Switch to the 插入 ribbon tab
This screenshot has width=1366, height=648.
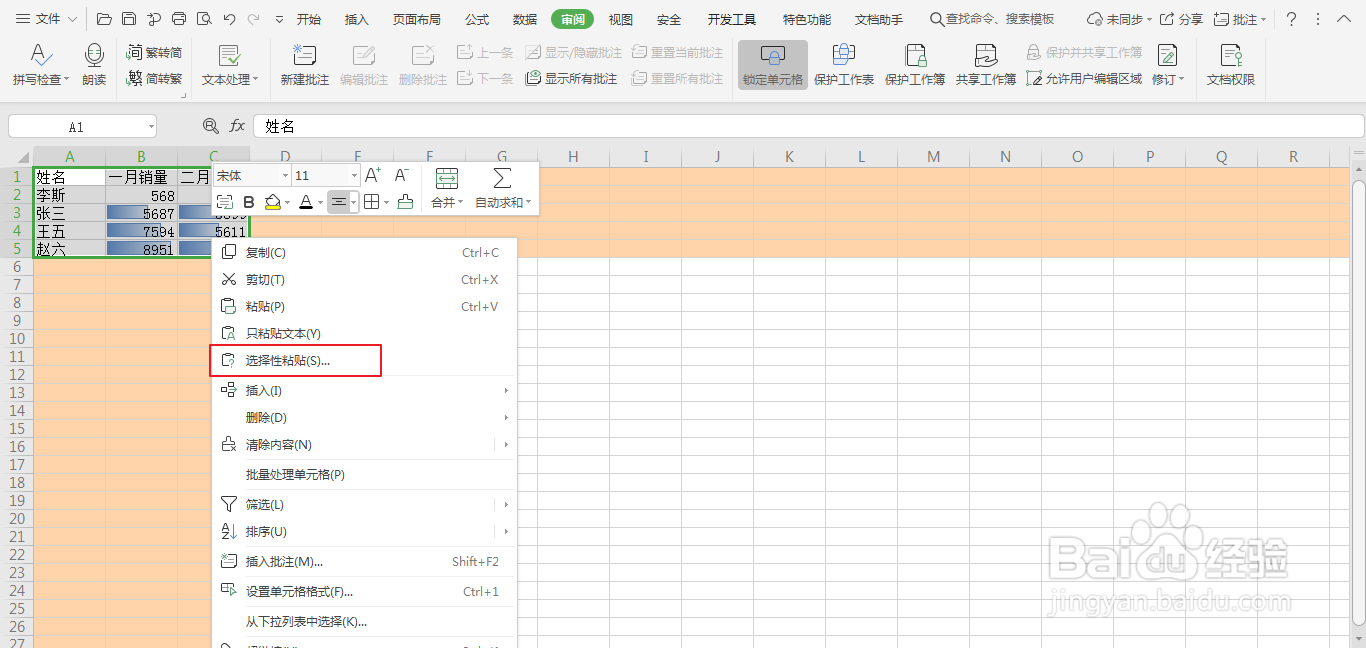[x=357, y=19]
